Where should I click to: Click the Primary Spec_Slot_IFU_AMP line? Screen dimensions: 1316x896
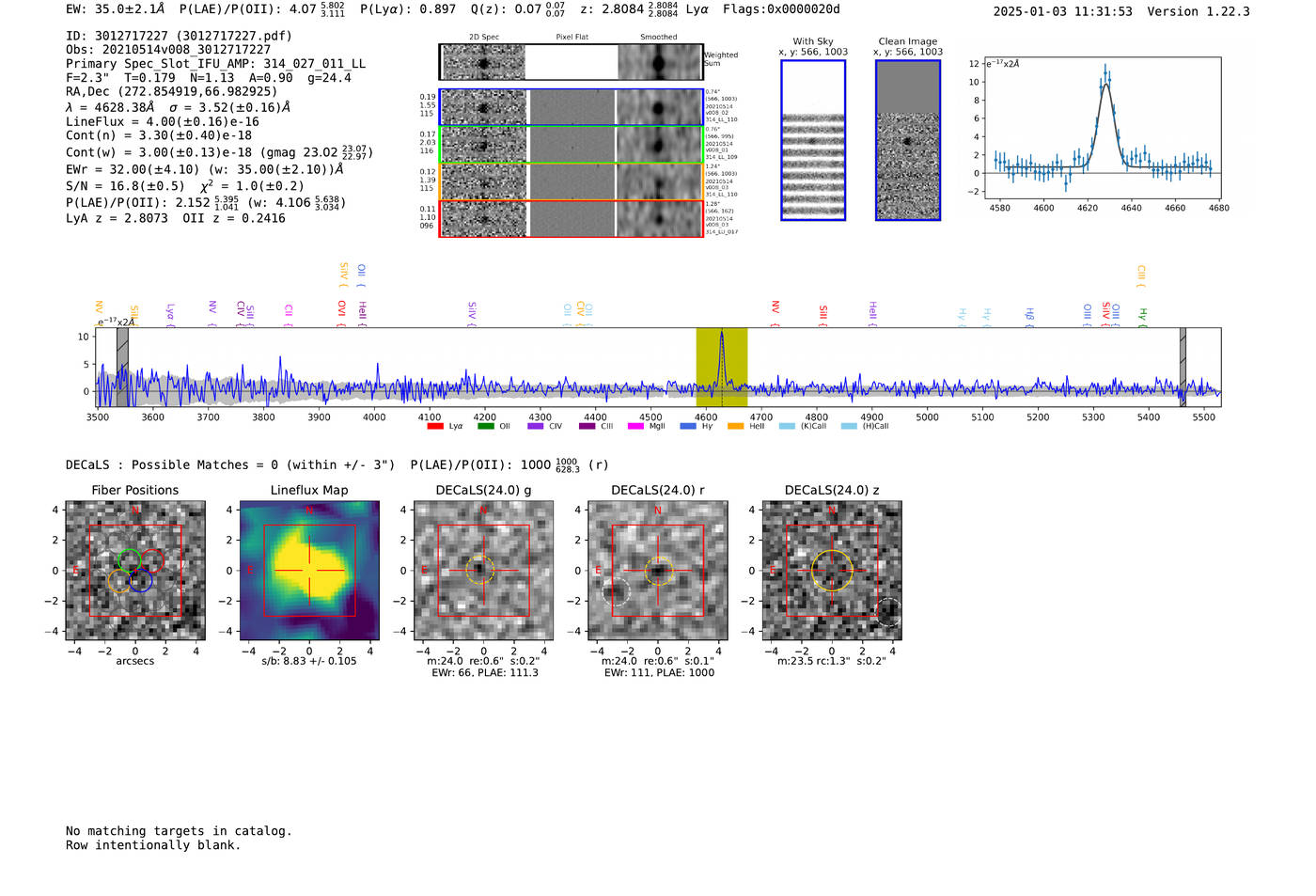[216, 64]
